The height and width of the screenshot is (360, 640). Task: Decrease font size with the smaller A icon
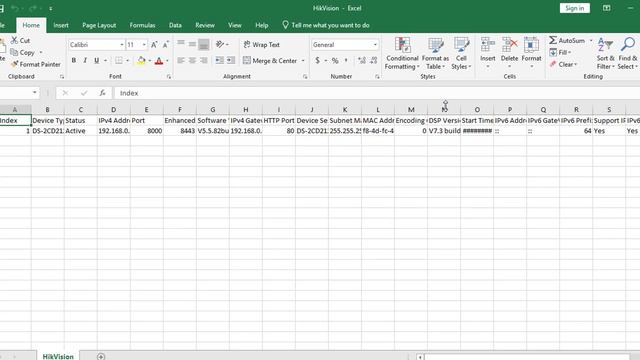(165, 44)
